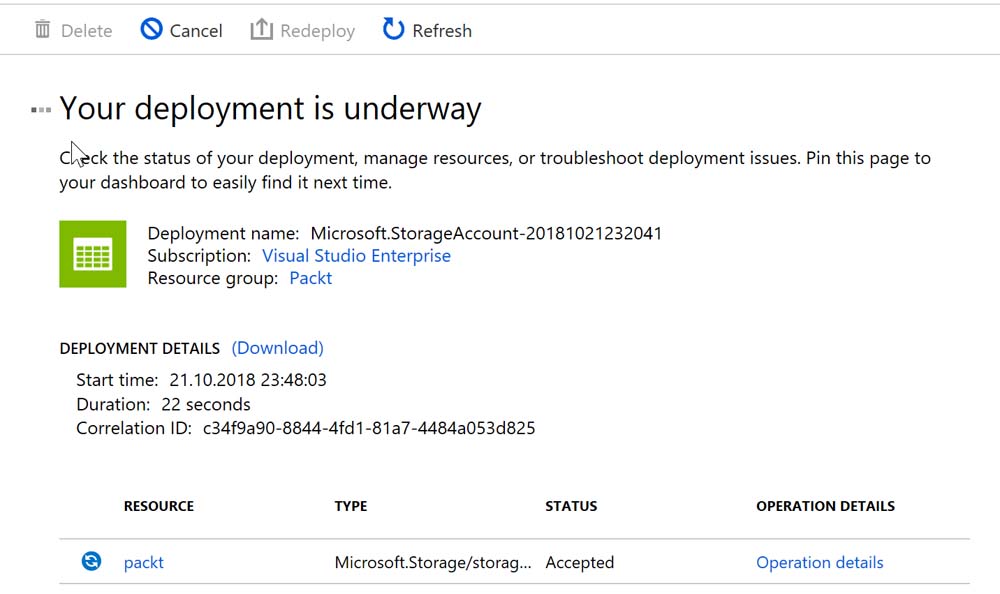
Task: Click the sync status icon beside packt
Action: [91, 562]
